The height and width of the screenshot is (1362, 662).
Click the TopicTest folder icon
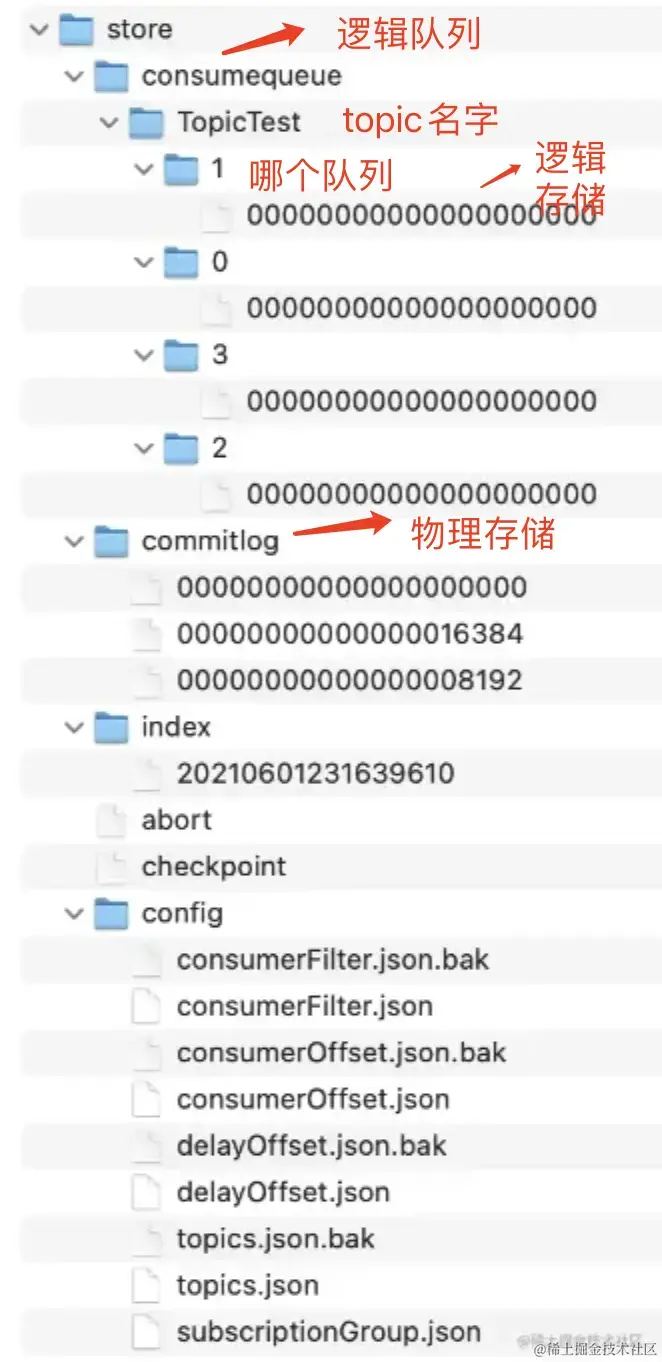coord(147,122)
